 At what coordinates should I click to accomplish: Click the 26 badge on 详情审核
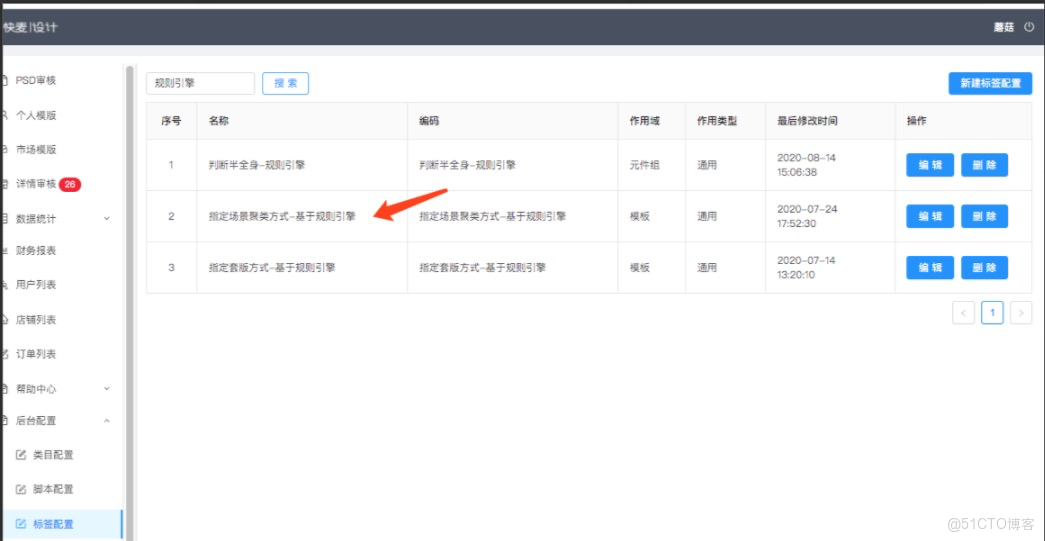pyautogui.click(x=70, y=185)
